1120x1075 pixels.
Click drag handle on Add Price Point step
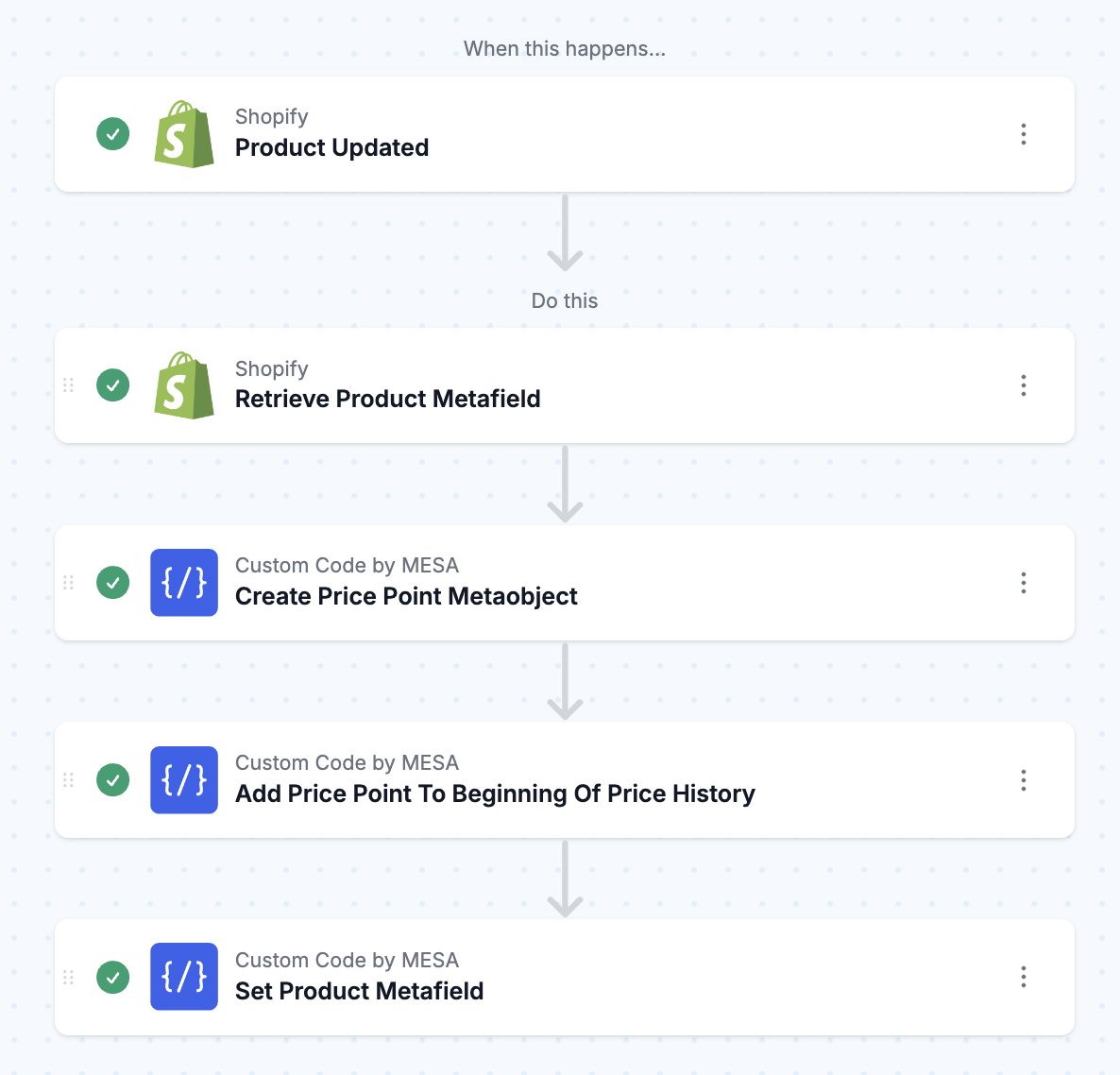69,780
